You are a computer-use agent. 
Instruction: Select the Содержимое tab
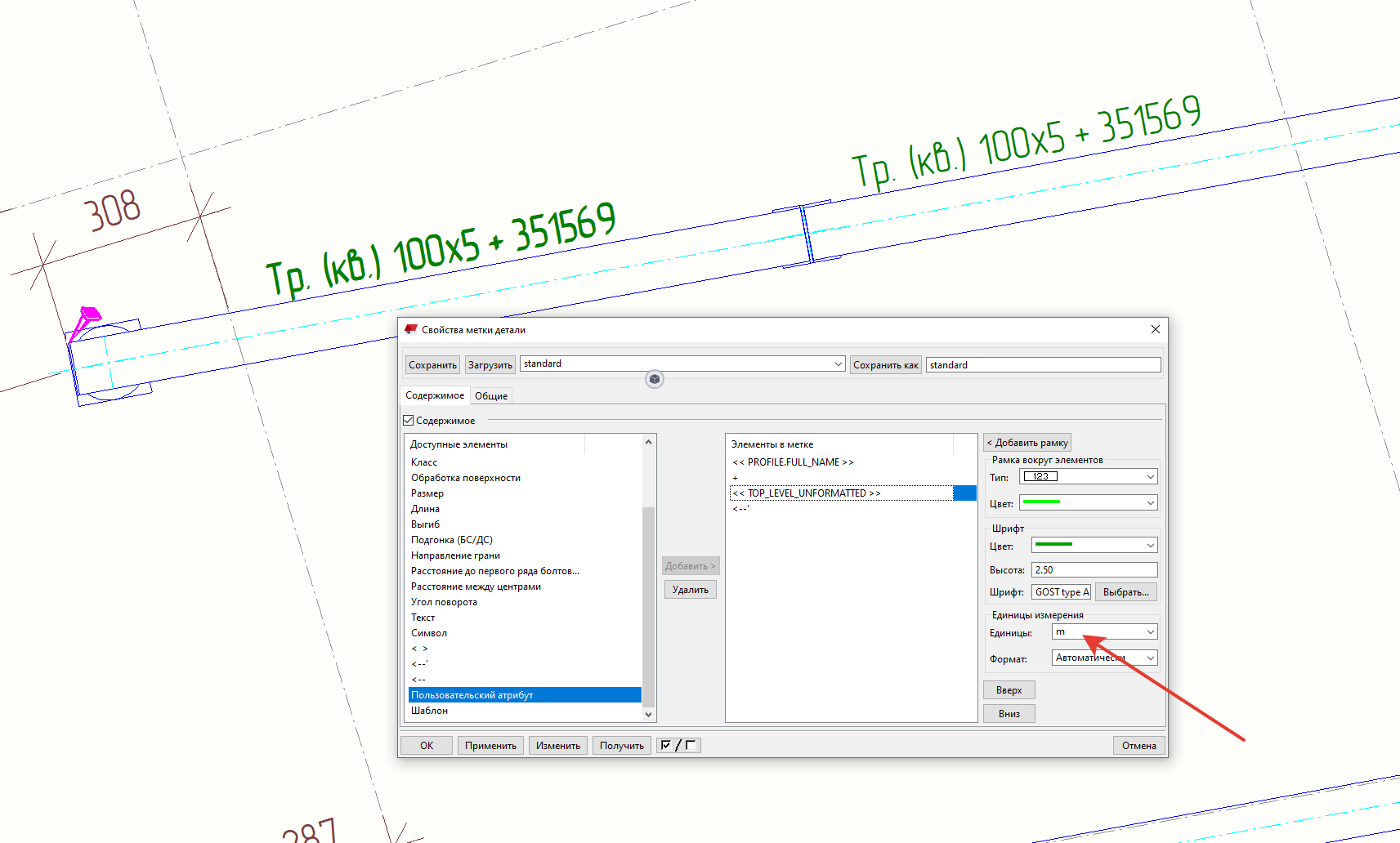point(435,395)
